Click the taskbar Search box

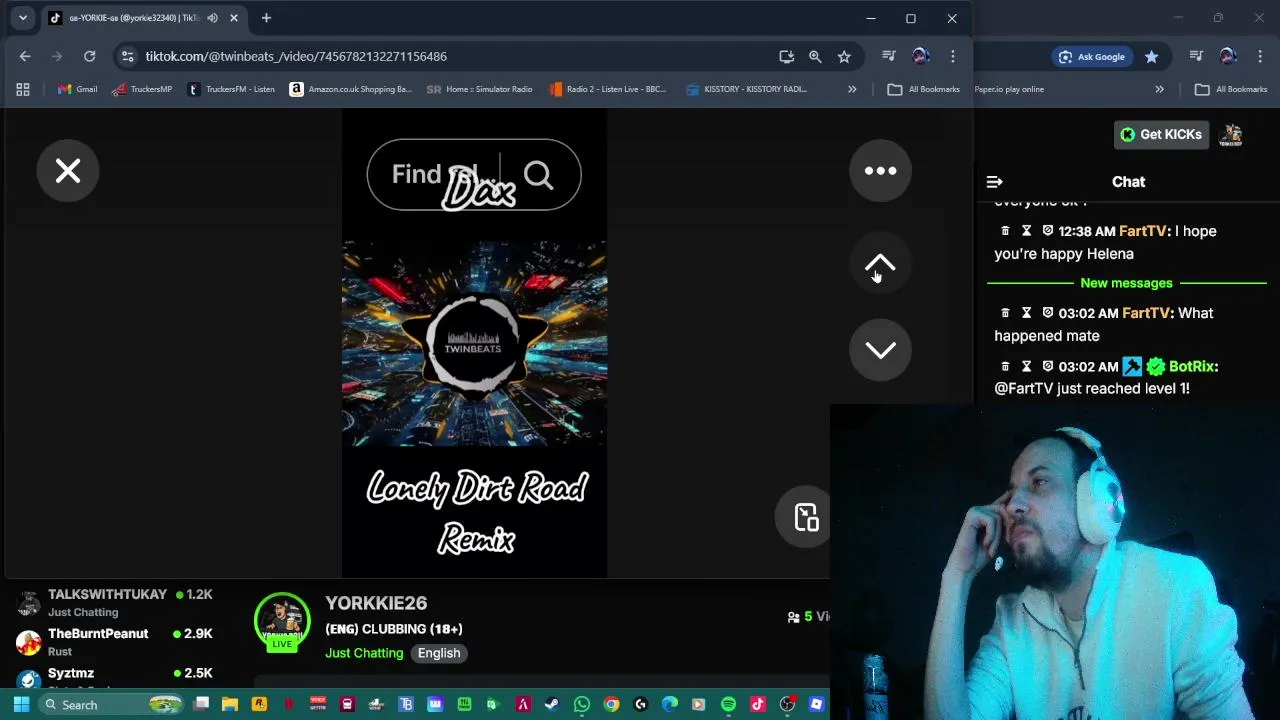pos(112,705)
